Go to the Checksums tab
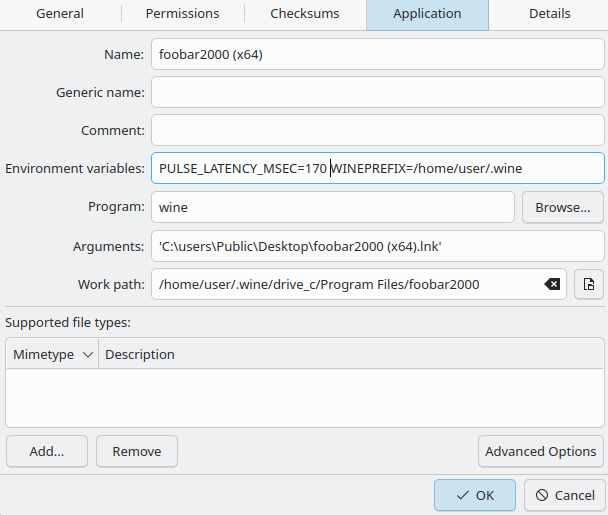Image resolution: width=608 pixels, height=515 pixels. [x=305, y=14]
